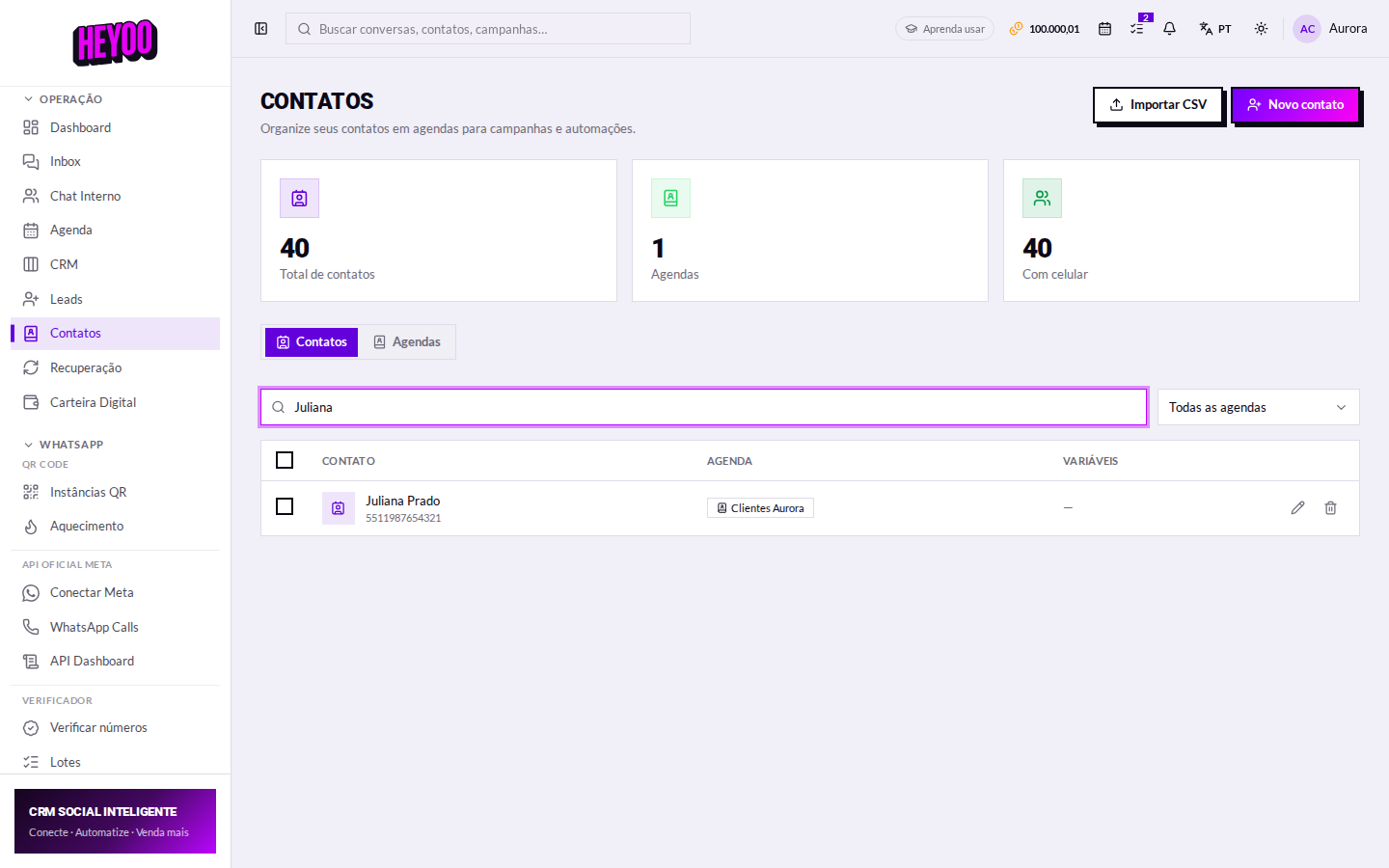Click the Aurora user name
This screenshot has width=1389, height=868.
(1348, 29)
